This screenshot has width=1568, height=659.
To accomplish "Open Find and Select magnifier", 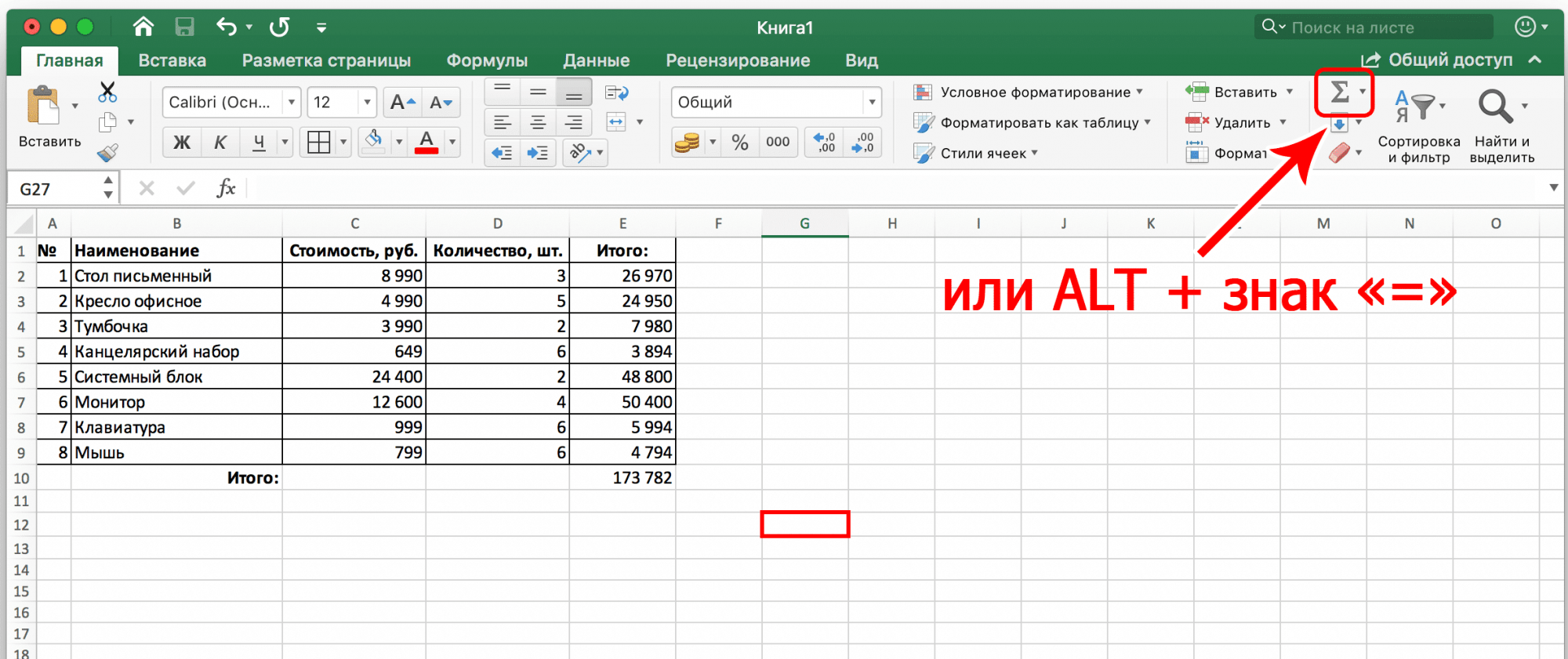I will click(x=1502, y=125).
